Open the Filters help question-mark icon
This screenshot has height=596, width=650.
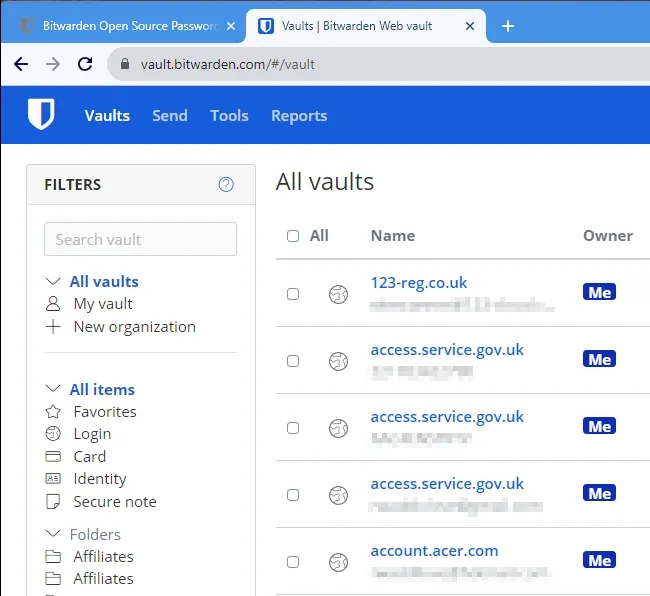coord(226,184)
